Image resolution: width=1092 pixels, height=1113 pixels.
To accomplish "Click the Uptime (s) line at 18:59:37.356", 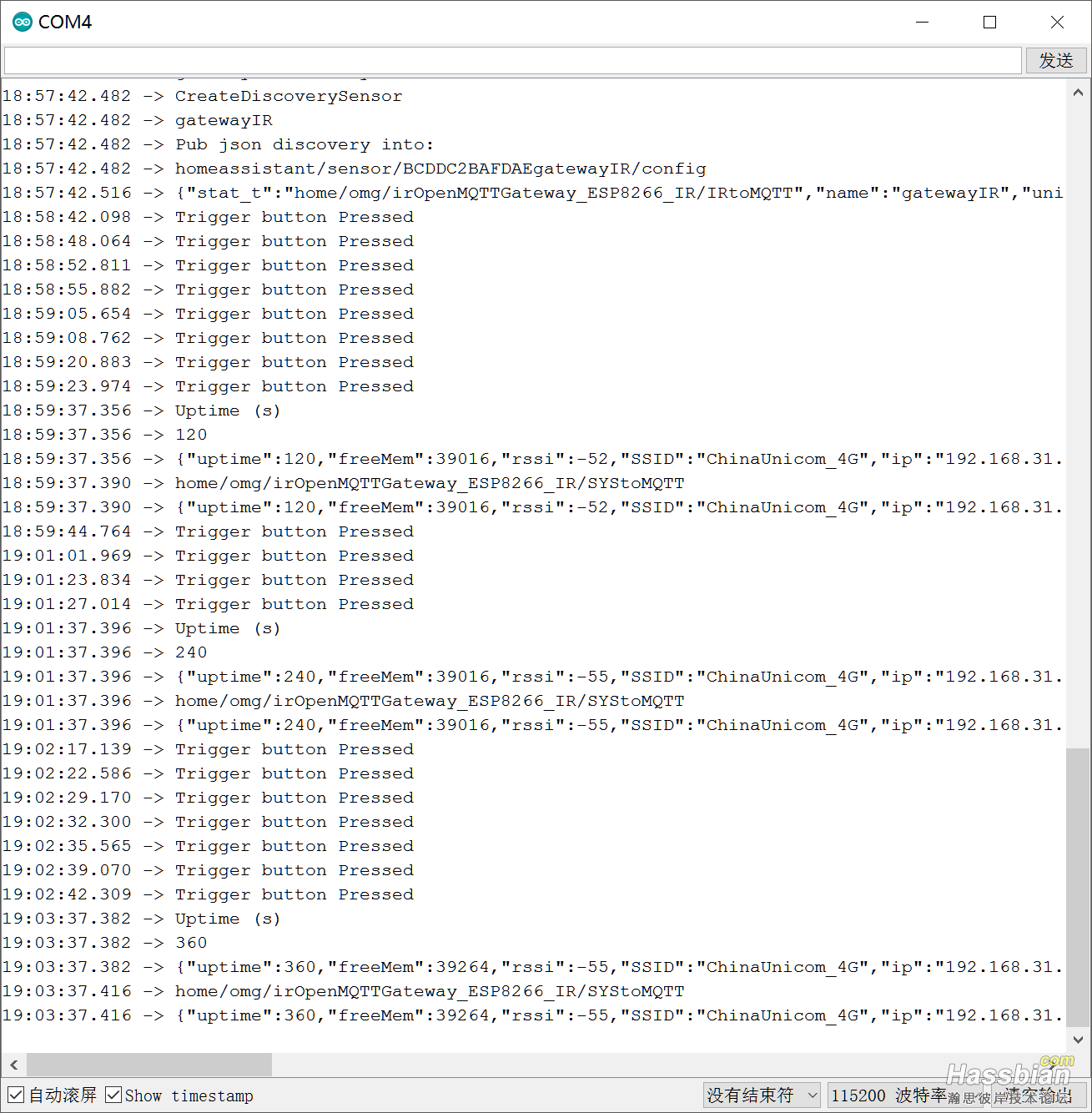I will point(141,410).
